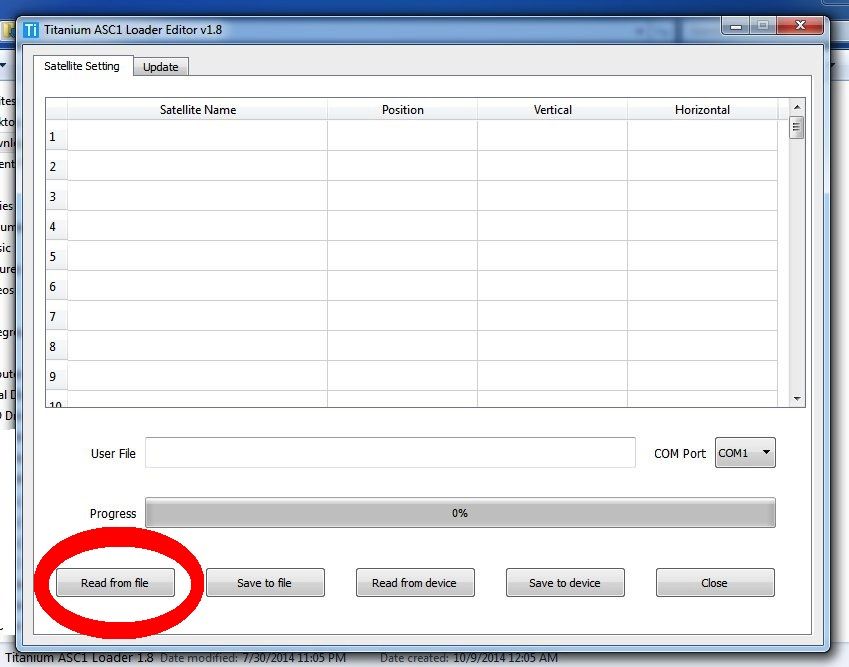Click the User File input field
849x667 pixels.
click(x=390, y=453)
